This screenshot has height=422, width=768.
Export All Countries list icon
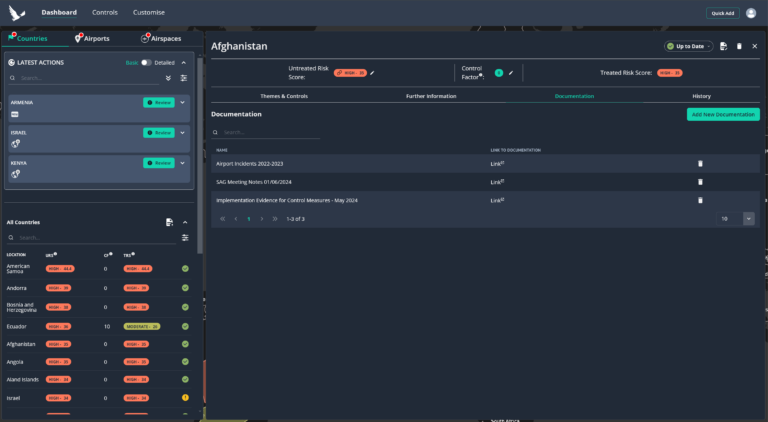169,222
